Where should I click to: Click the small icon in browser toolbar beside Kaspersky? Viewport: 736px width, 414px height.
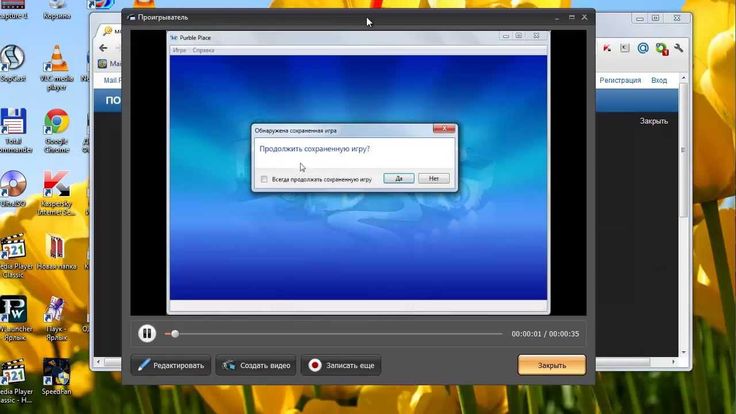pos(625,48)
